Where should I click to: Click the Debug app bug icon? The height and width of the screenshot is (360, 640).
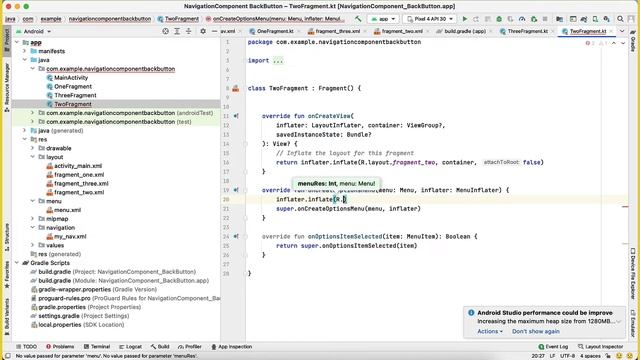(499, 19)
